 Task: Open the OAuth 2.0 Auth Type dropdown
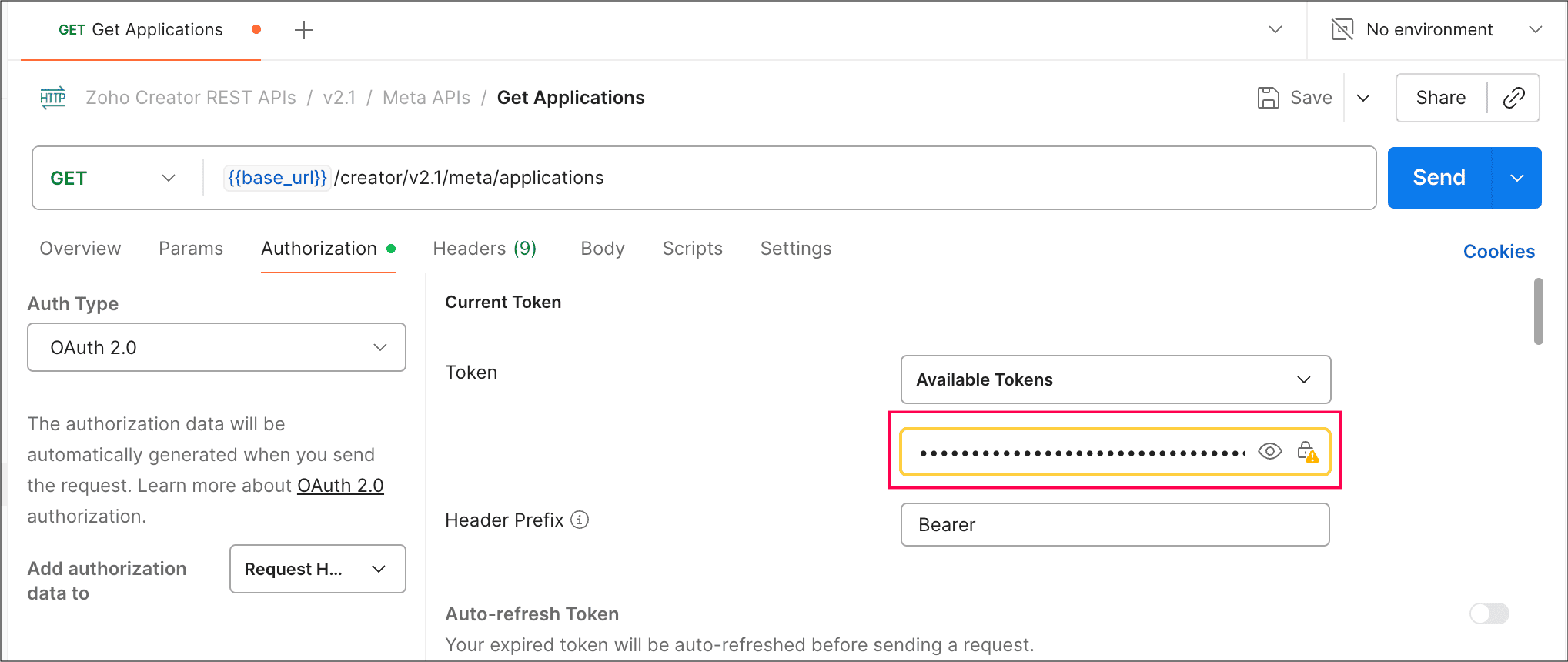click(x=216, y=347)
